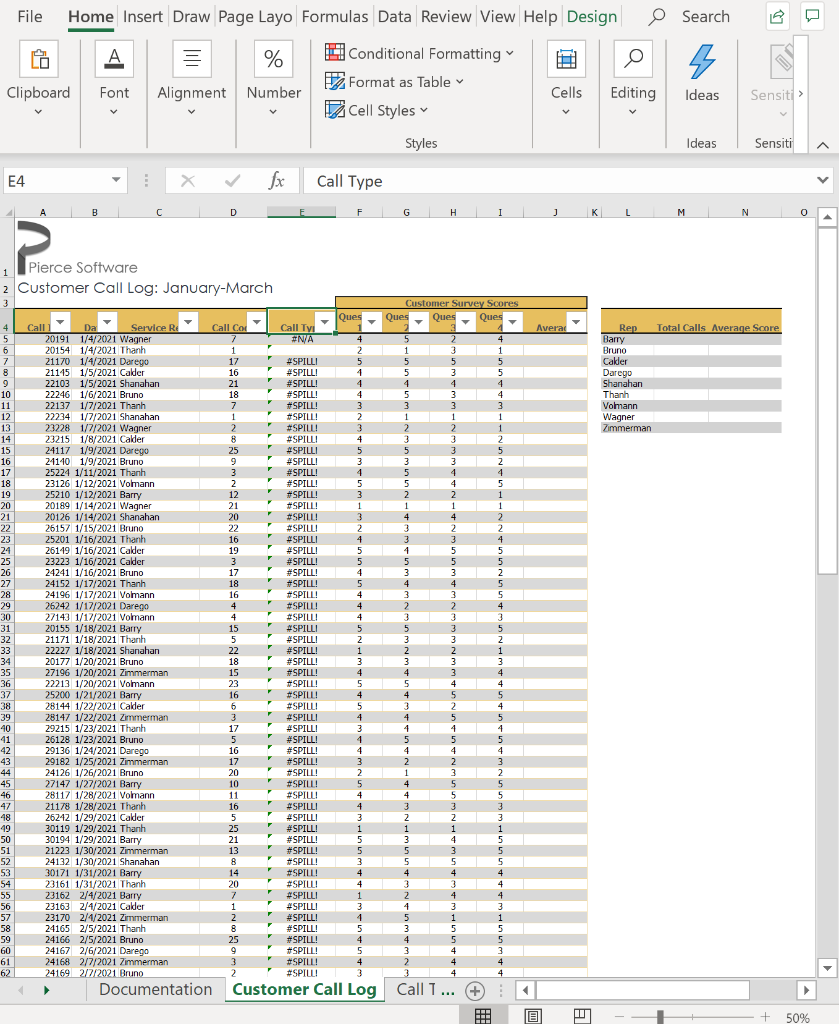Open the Editing group
Viewport: 839px width, 1024px height.
click(x=633, y=78)
